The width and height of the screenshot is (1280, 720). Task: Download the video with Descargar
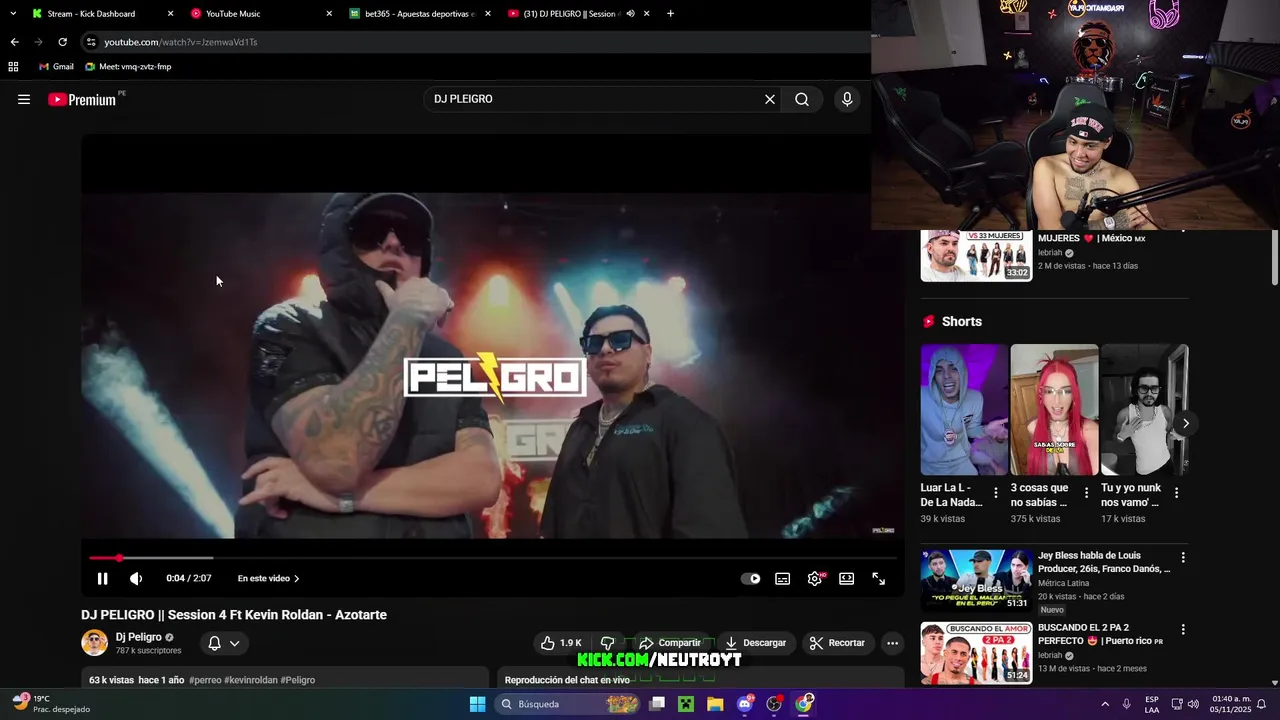[x=756, y=643]
